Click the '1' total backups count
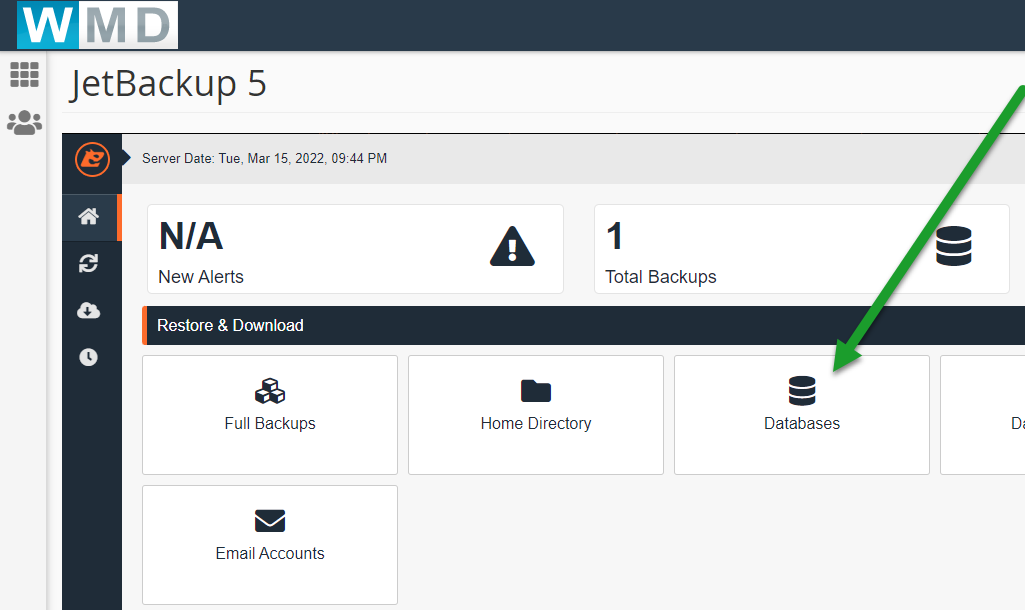Screen dimensions: 1025x610 [x=614, y=236]
